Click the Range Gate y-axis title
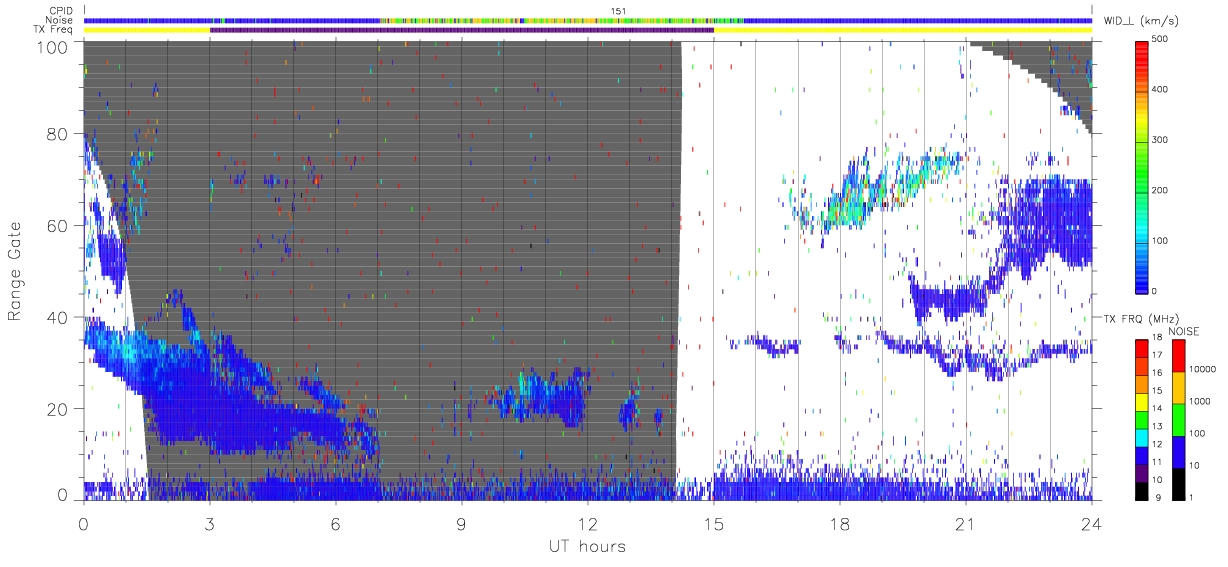This screenshot has height=567, width=1228. [17, 269]
